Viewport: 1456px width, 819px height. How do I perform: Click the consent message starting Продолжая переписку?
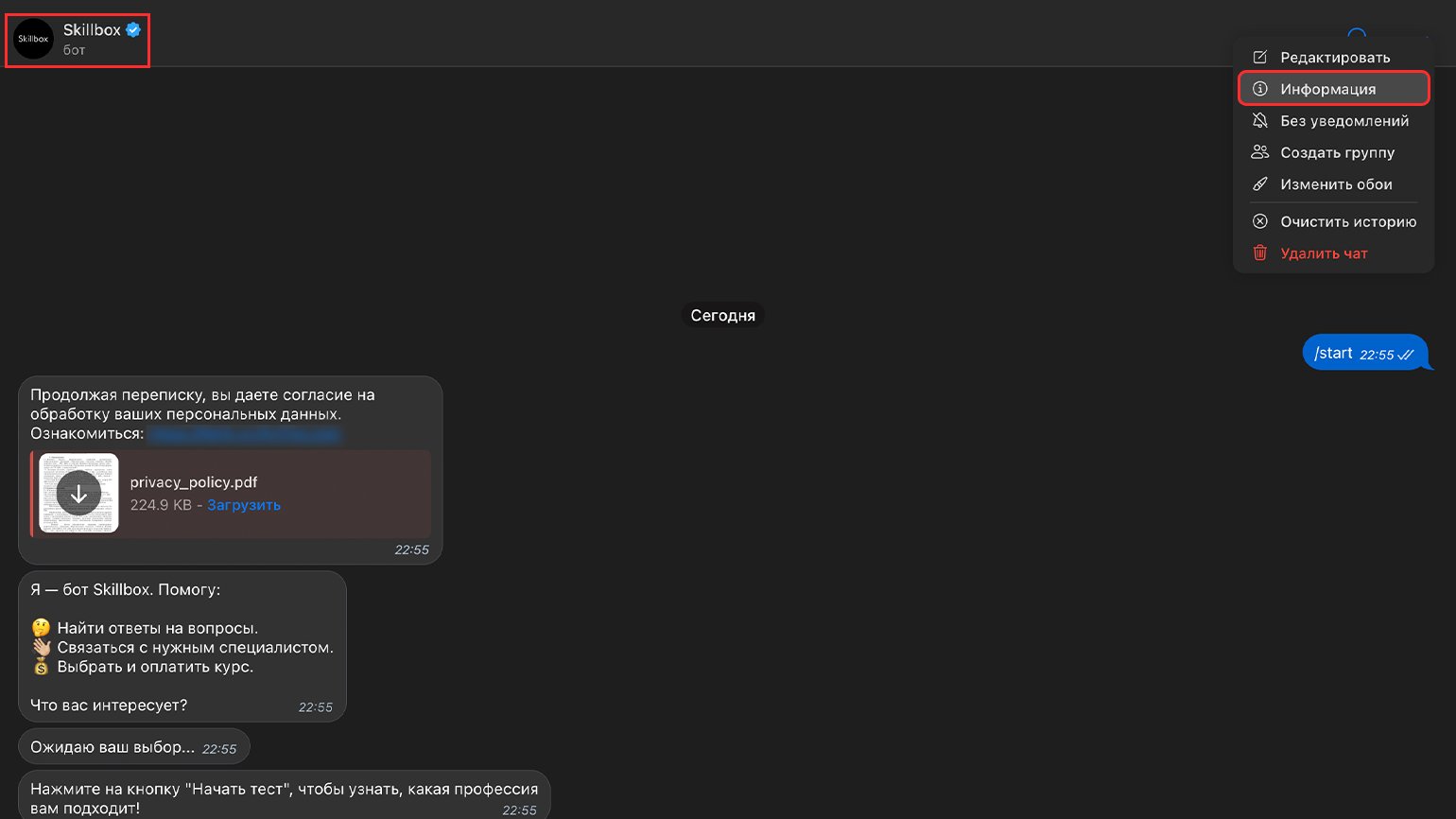230,470
